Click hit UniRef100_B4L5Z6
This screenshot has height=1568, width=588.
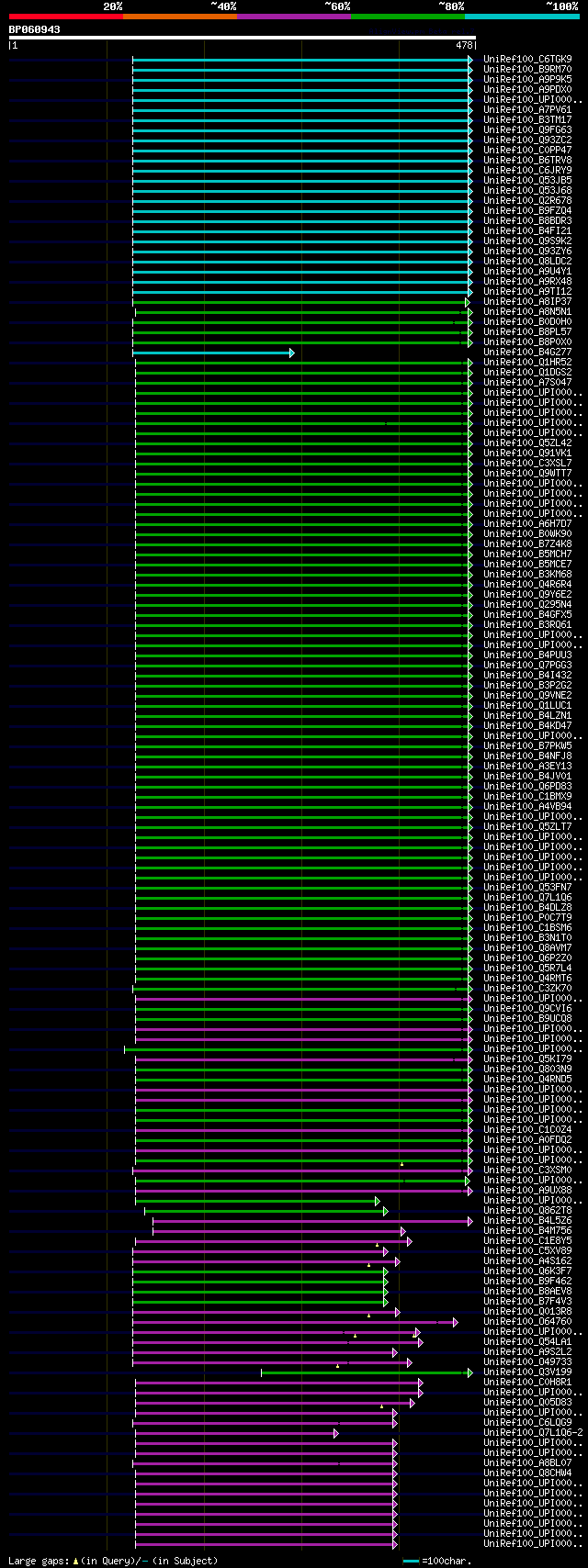[527, 1220]
